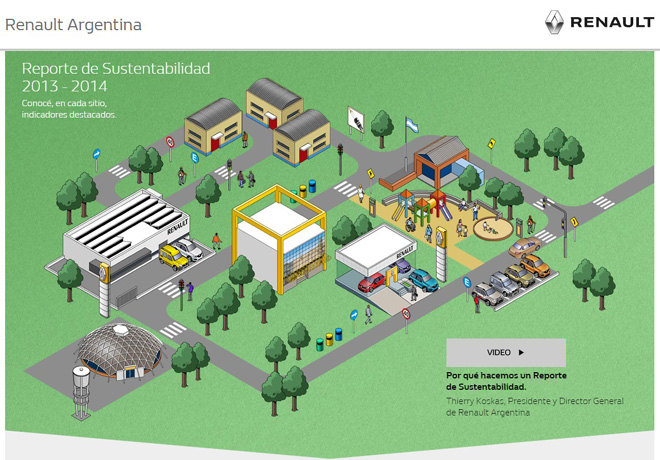
Task: Click the recycling bins near the bottom road
Action: pyautogui.click(x=329, y=340)
